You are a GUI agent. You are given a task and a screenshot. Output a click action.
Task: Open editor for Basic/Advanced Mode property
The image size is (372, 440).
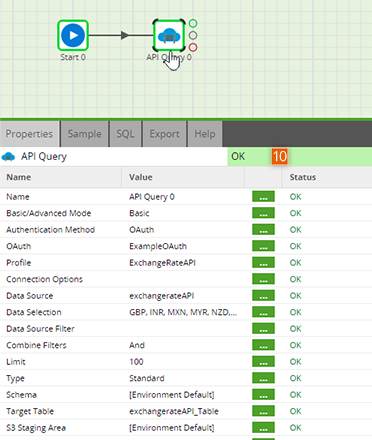263,213
